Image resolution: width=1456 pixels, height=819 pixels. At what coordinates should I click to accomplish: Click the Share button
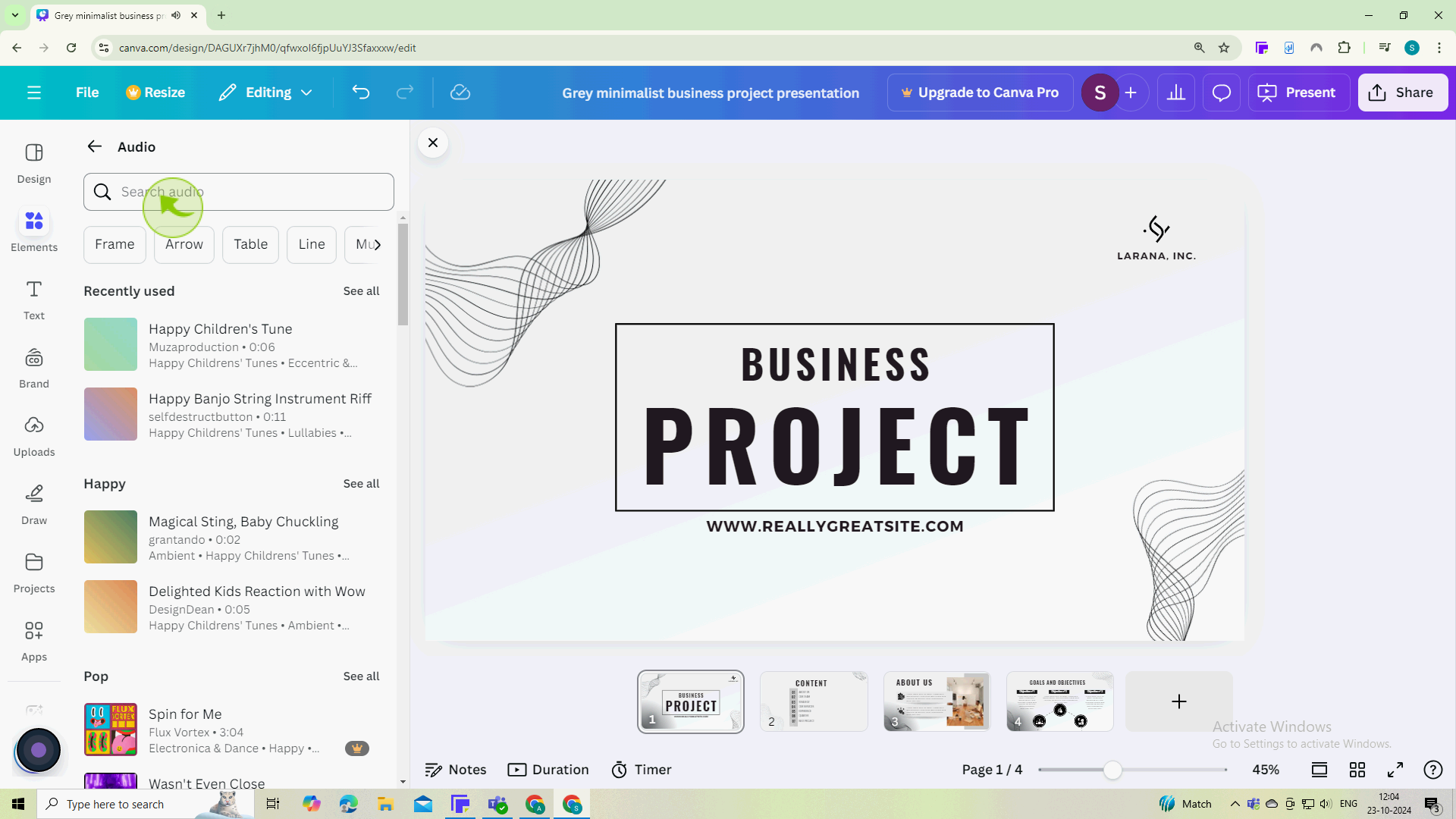click(x=1402, y=93)
